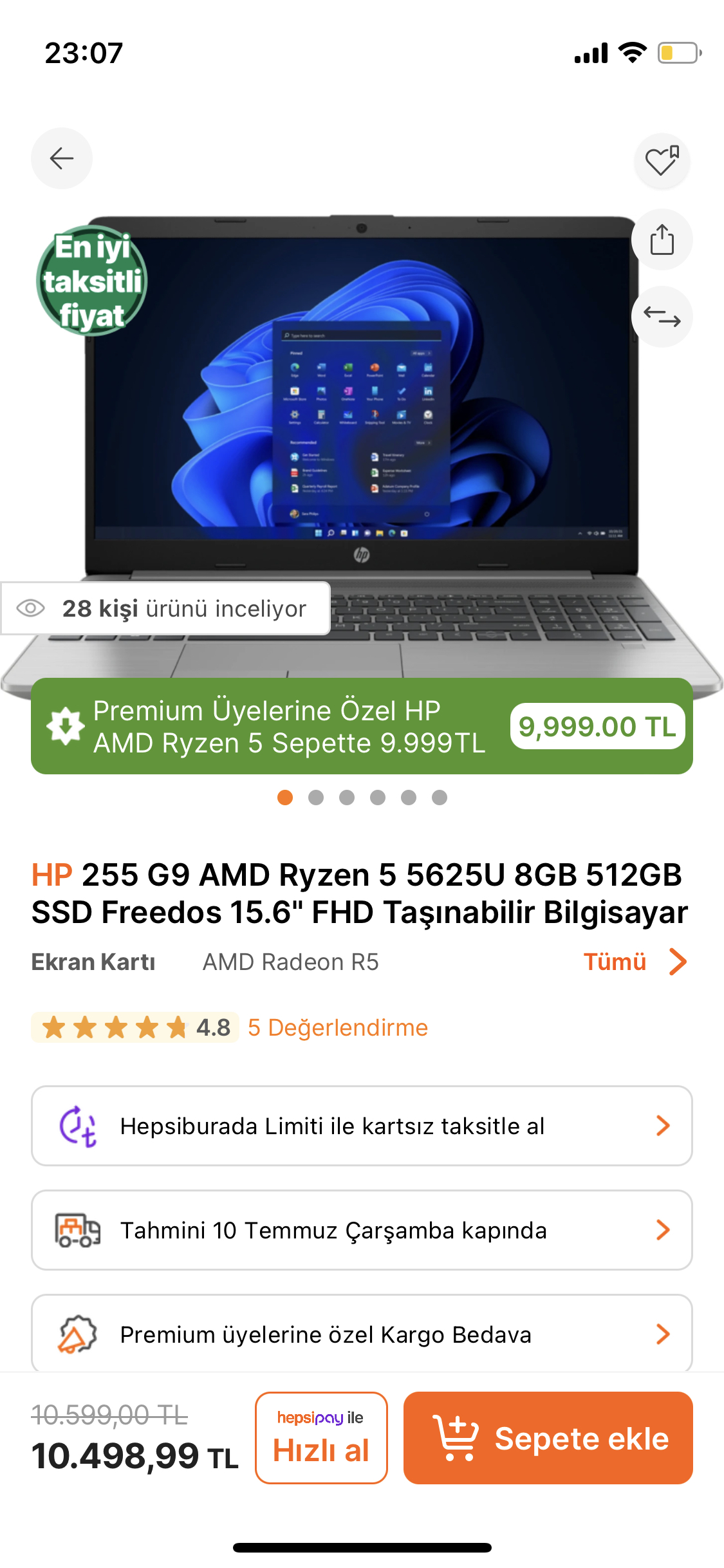Expand Tahmini 10 Temmuz delivery details
The width and height of the screenshot is (724, 1568).
coord(362,1230)
